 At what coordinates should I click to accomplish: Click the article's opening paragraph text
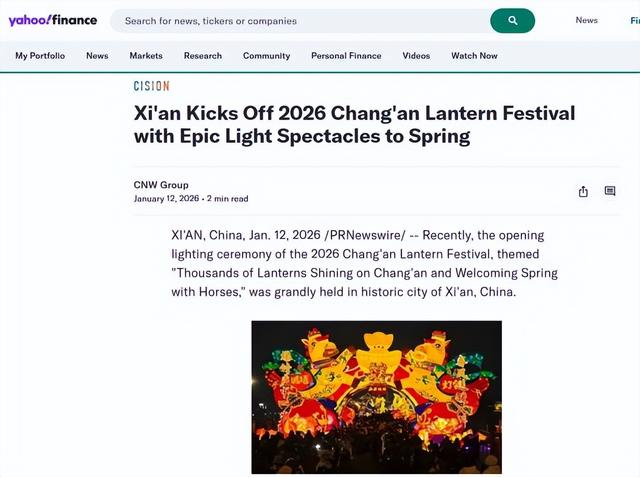[x=364, y=263]
